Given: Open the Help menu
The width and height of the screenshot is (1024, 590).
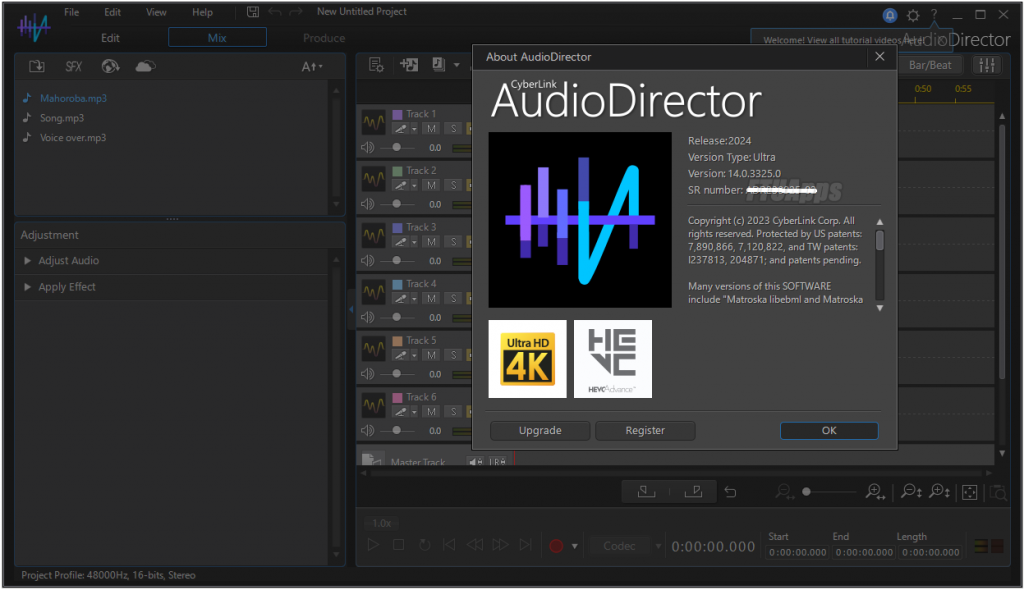Looking at the screenshot, I should pos(202,12).
